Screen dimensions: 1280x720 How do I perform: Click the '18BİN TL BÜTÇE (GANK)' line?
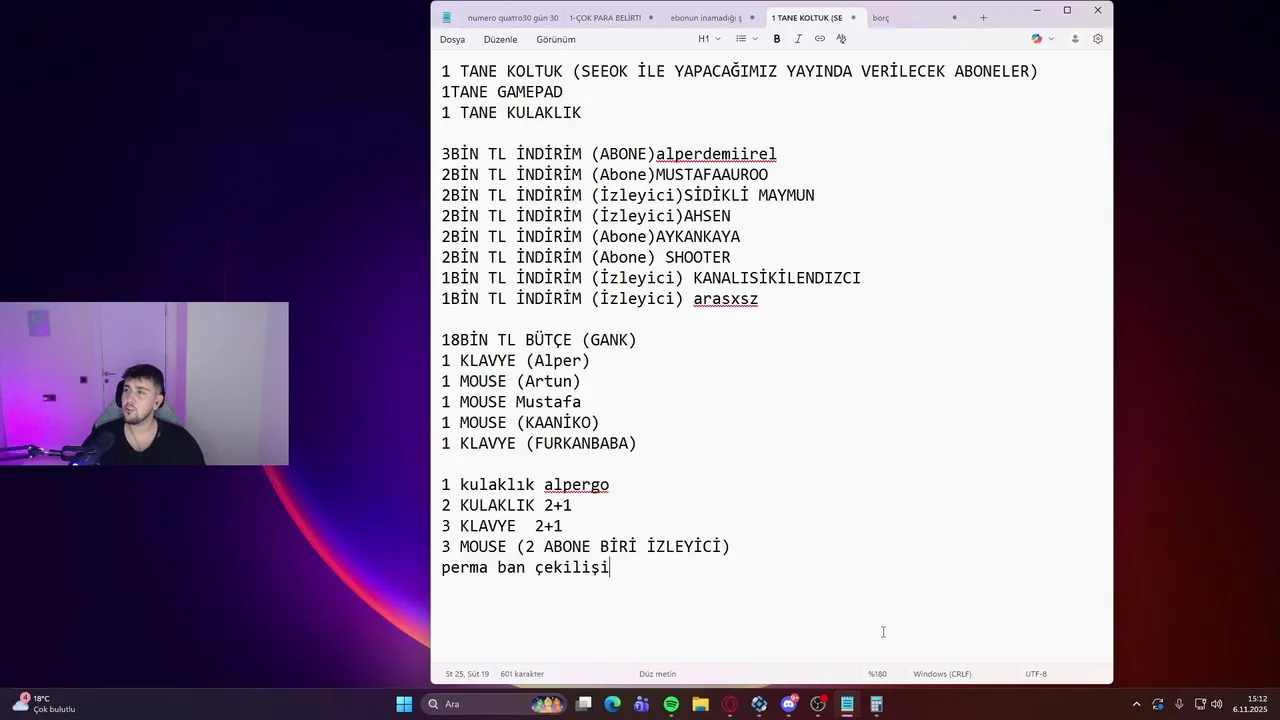coord(539,340)
